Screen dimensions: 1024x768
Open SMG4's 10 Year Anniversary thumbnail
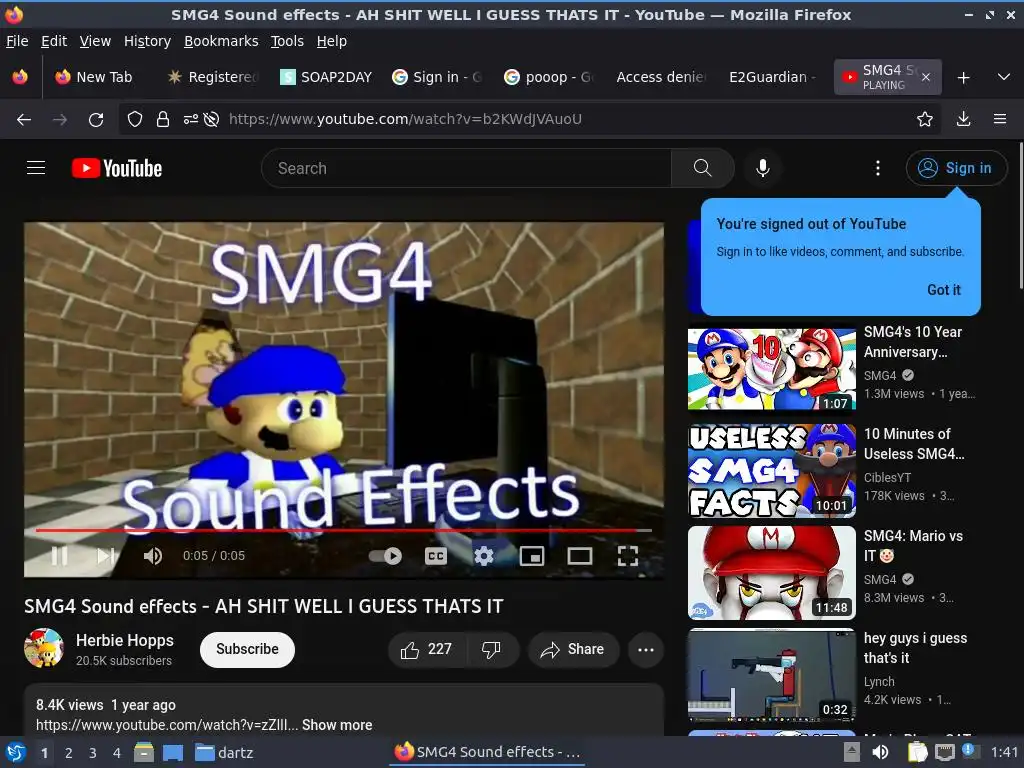[771, 369]
